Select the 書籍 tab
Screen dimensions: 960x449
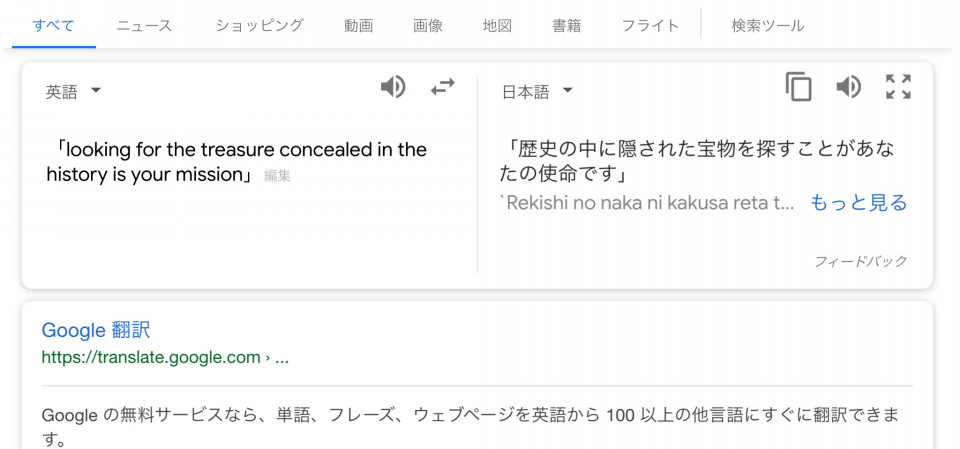tap(566, 26)
